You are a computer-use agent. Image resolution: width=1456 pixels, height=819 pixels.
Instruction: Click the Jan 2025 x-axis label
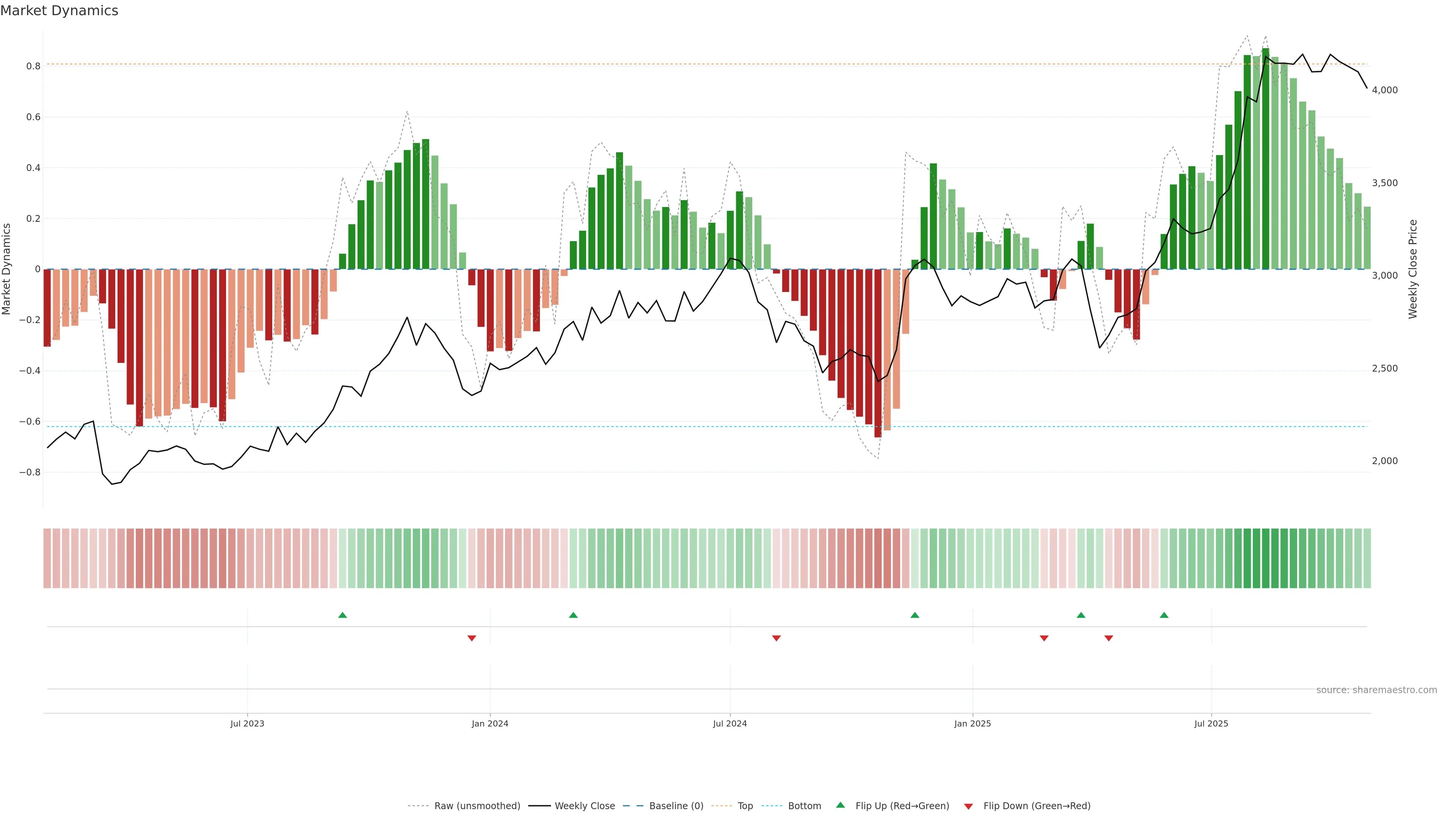(x=972, y=723)
